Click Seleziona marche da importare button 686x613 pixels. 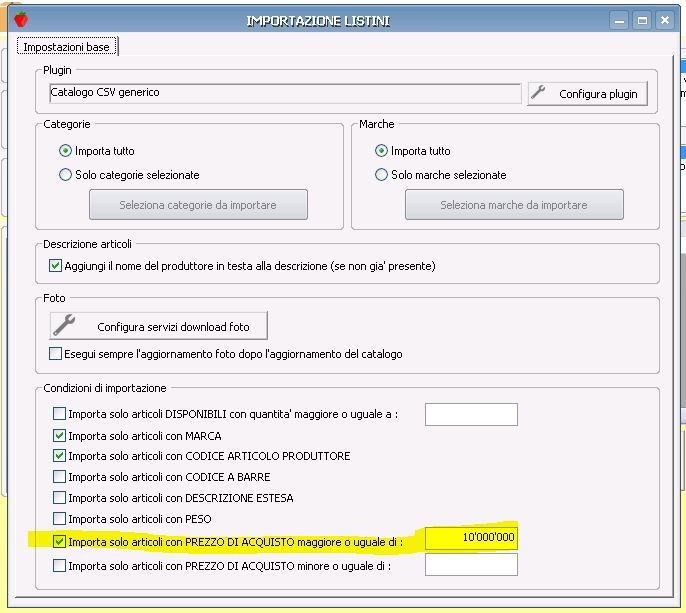(x=514, y=204)
